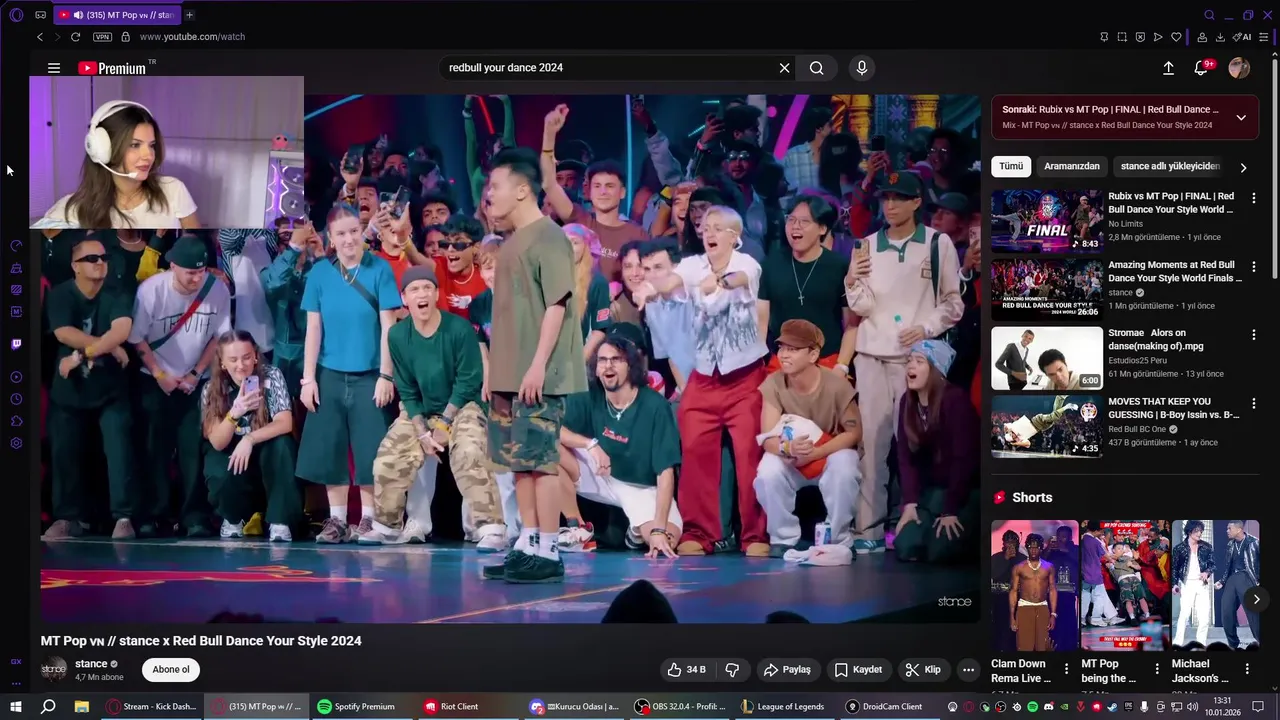Open Stromae Alors on danse thumbnail

[1047, 358]
